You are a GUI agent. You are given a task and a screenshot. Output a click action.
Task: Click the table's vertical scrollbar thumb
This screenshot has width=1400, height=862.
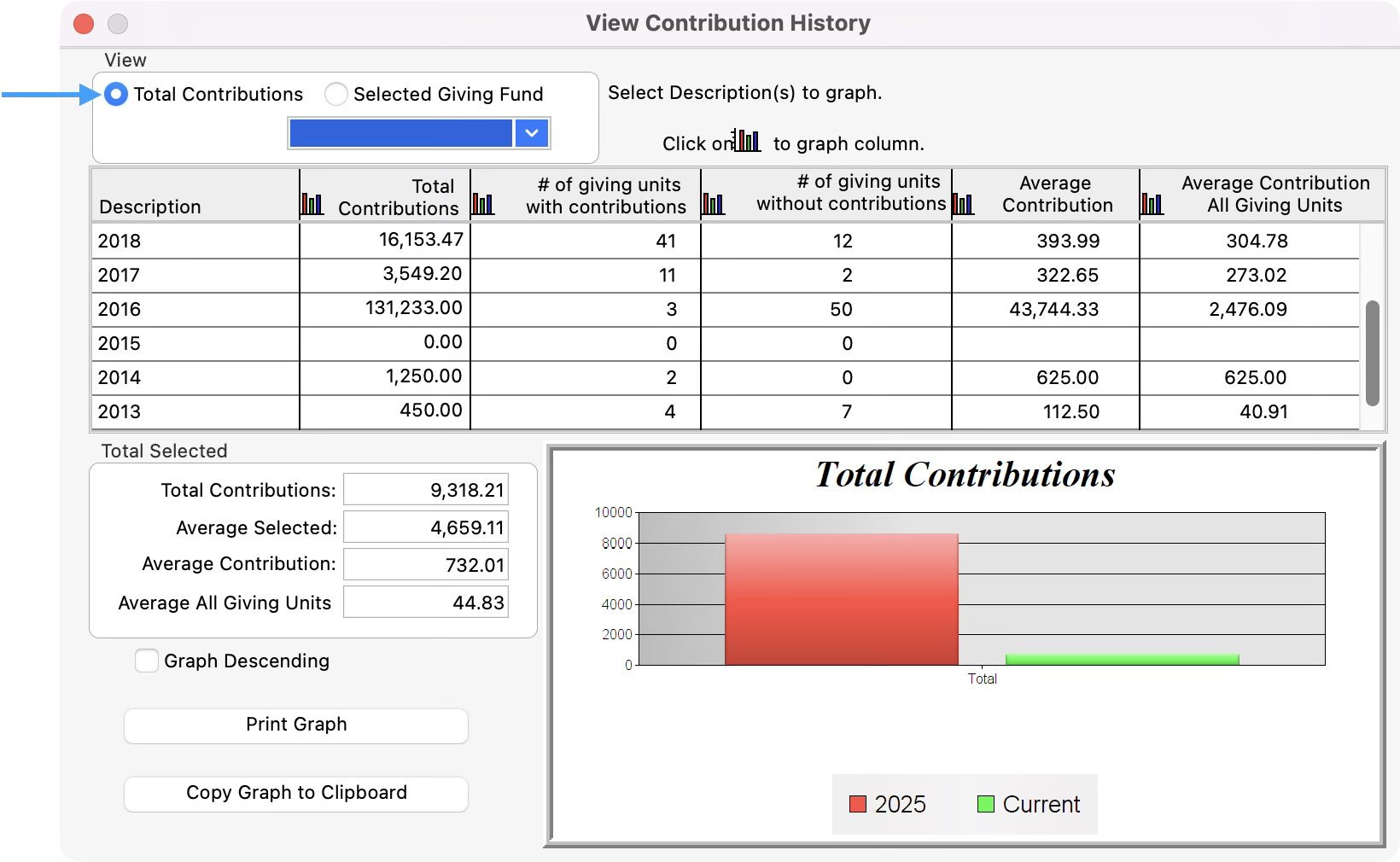1373,352
